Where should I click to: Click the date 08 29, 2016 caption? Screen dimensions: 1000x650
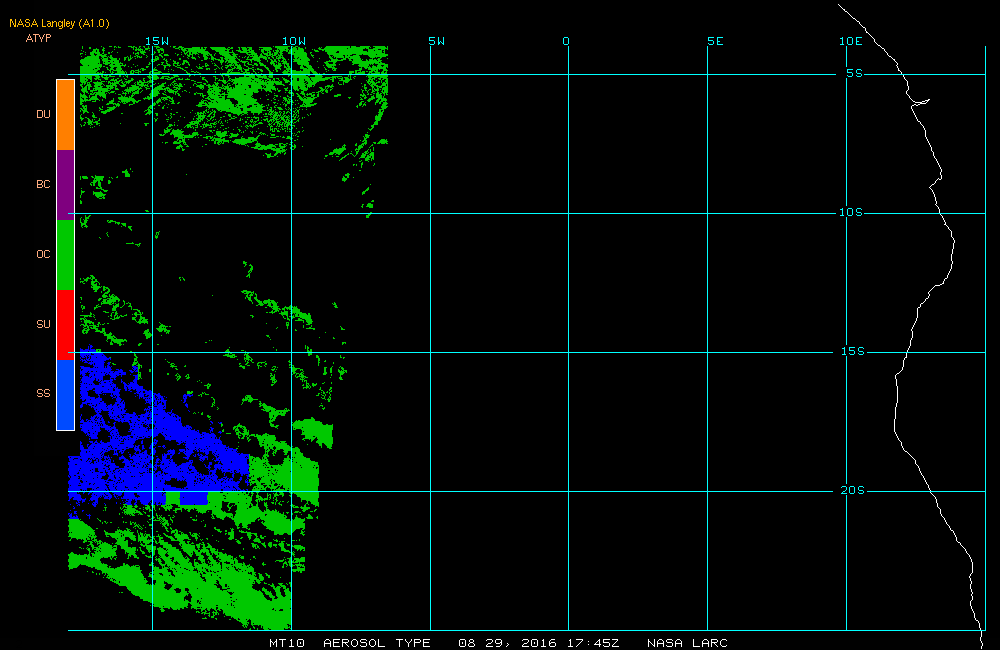pos(508,643)
